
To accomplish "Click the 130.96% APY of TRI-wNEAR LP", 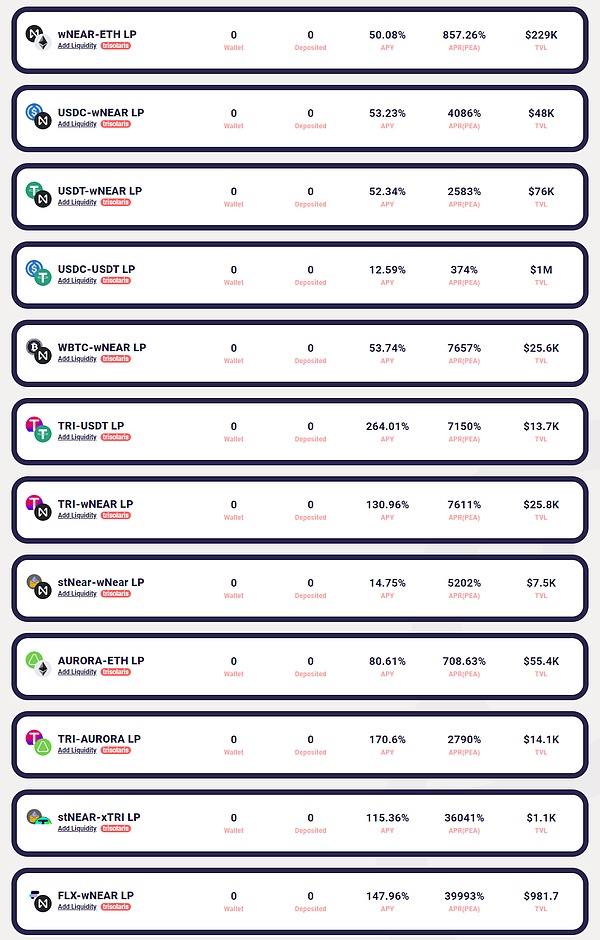I will [387, 505].
